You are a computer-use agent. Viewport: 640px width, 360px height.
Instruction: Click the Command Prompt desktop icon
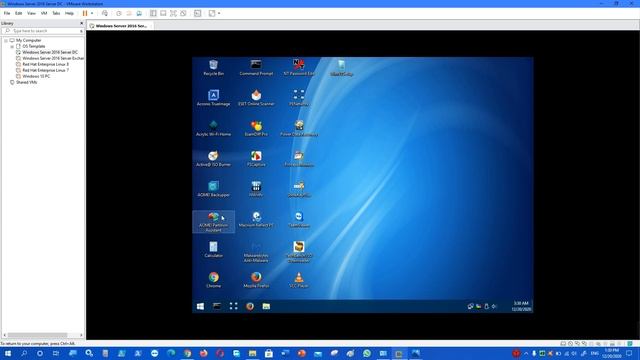pyautogui.click(x=256, y=68)
